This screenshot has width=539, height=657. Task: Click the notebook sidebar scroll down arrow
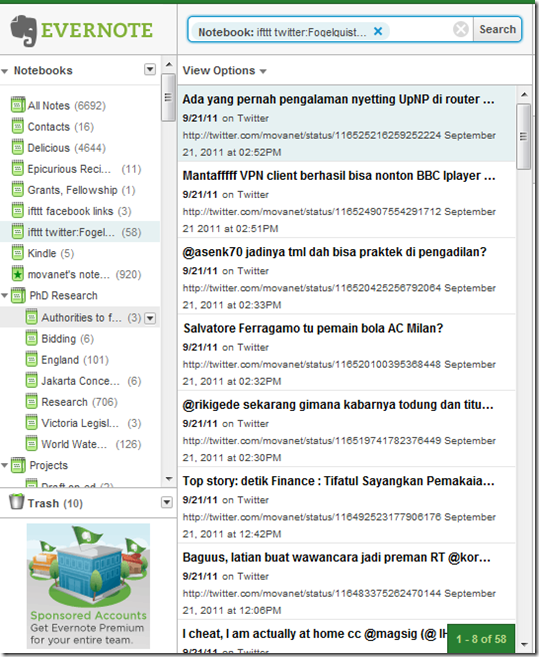(169, 479)
